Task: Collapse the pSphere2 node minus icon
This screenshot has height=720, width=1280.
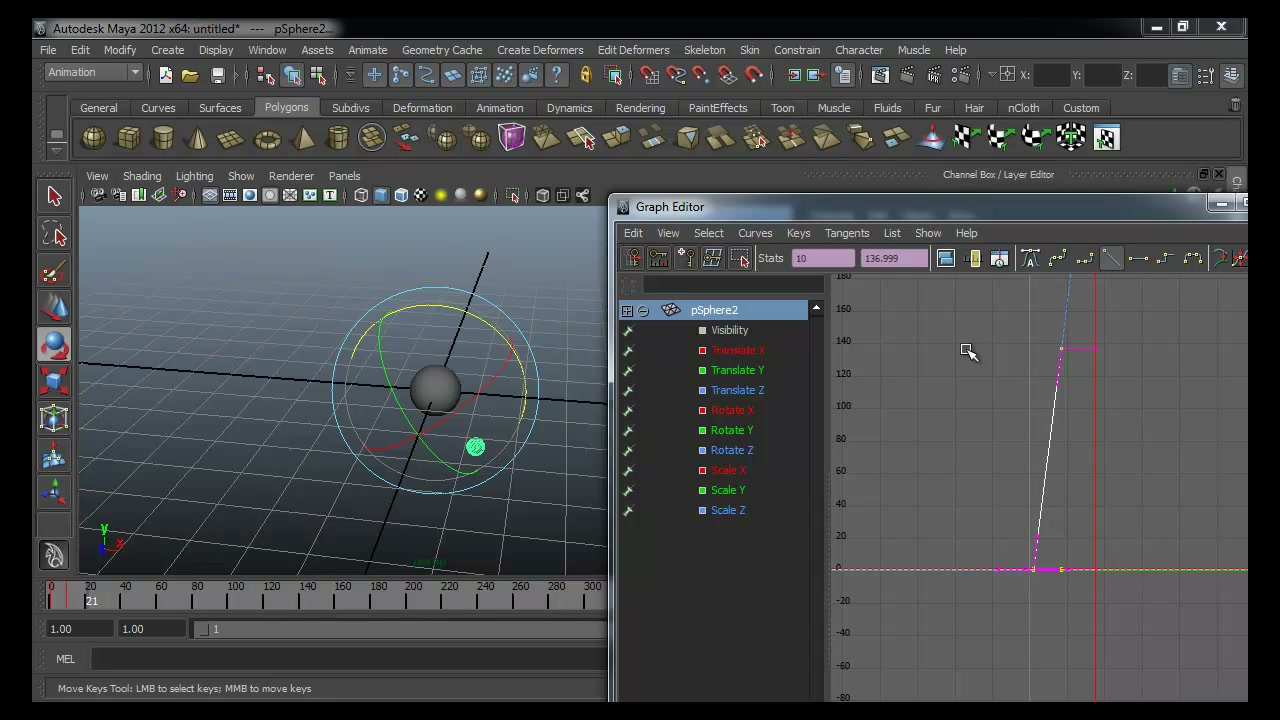Action: (643, 311)
